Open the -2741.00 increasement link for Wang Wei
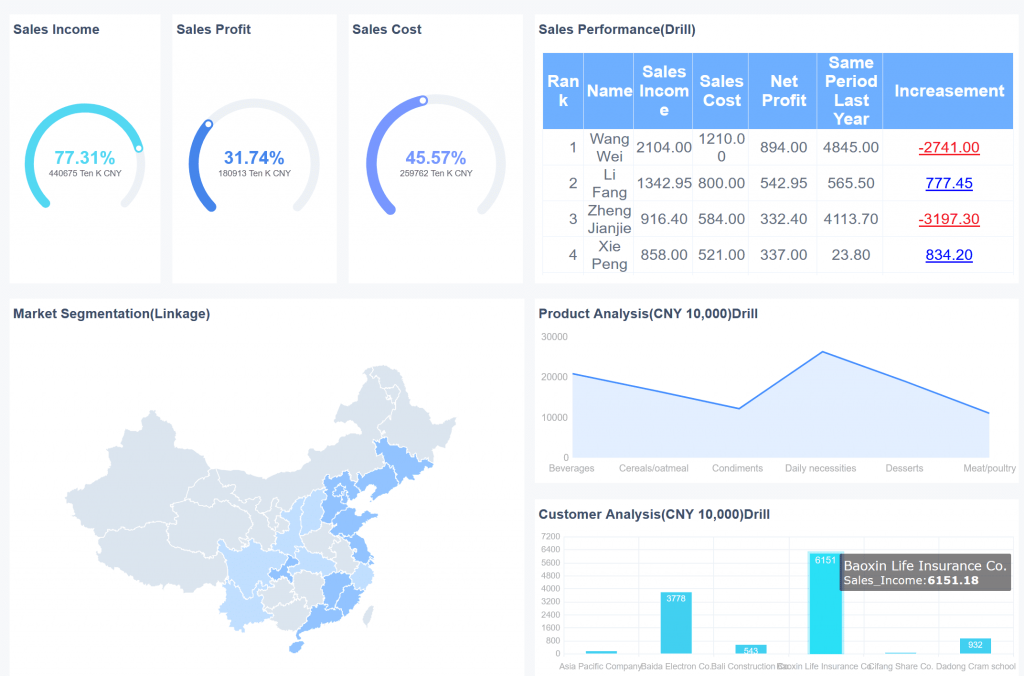Image resolution: width=1024 pixels, height=676 pixels. click(949, 147)
